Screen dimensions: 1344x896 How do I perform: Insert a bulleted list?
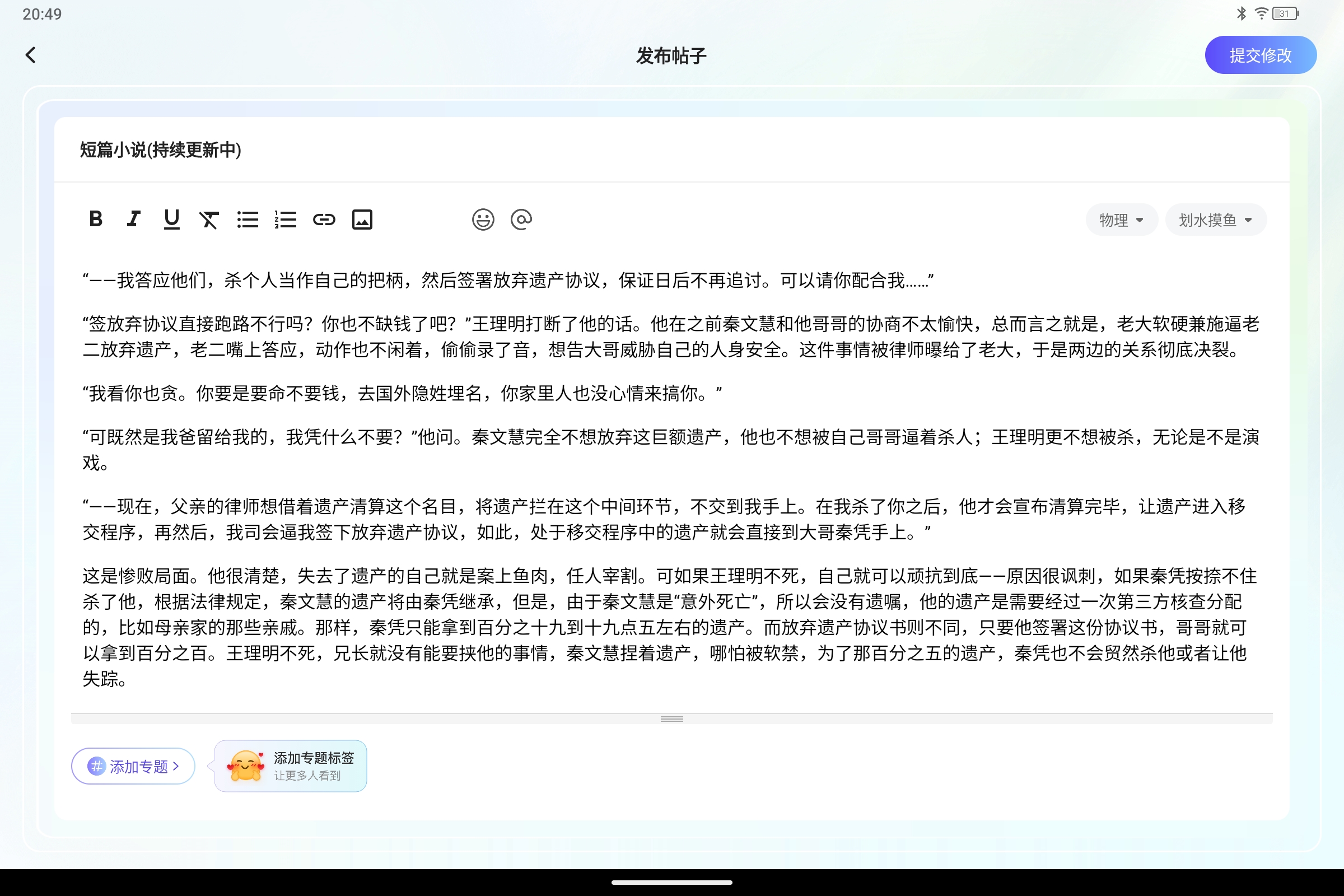(248, 220)
